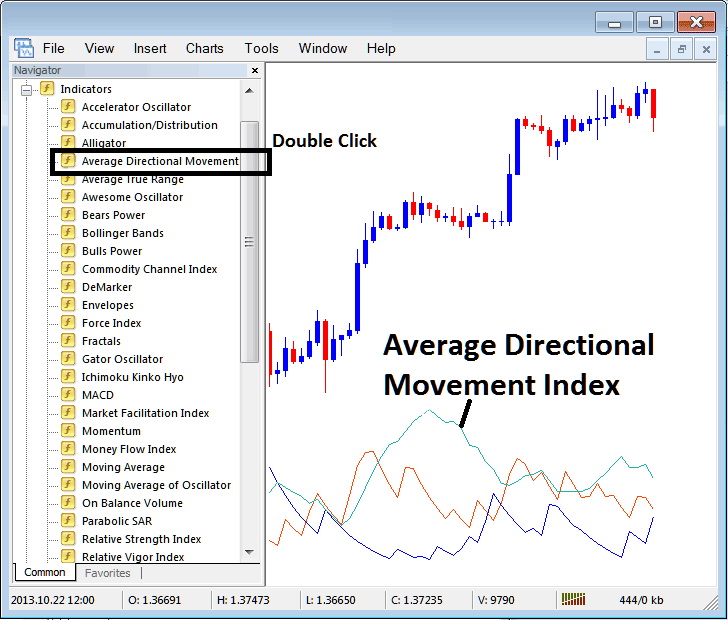Click the Navigator vertical scrollbar thumb
The height and width of the screenshot is (620, 728).
pos(249,240)
